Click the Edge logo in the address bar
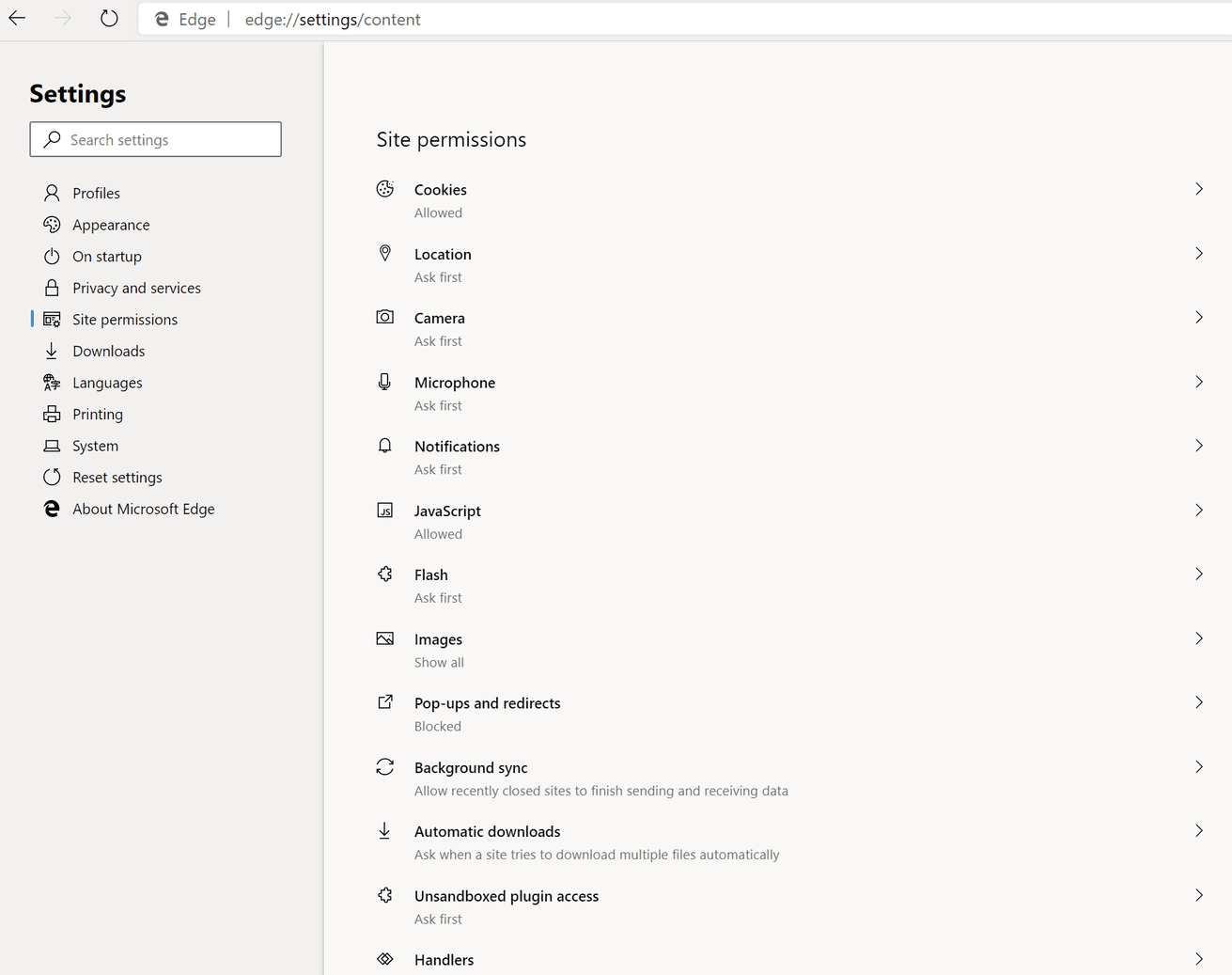This screenshot has height=975, width=1232. point(160,18)
